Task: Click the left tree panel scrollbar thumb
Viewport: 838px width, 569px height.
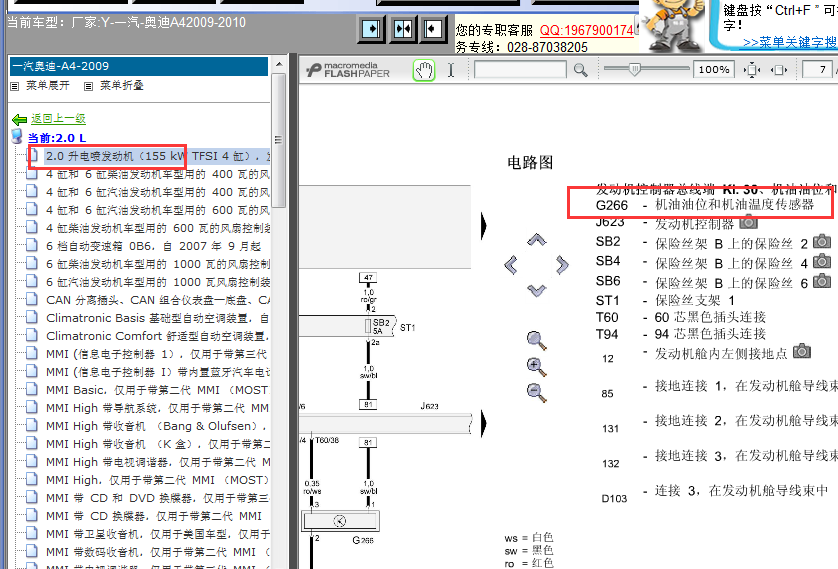Action: (x=278, y=140)
